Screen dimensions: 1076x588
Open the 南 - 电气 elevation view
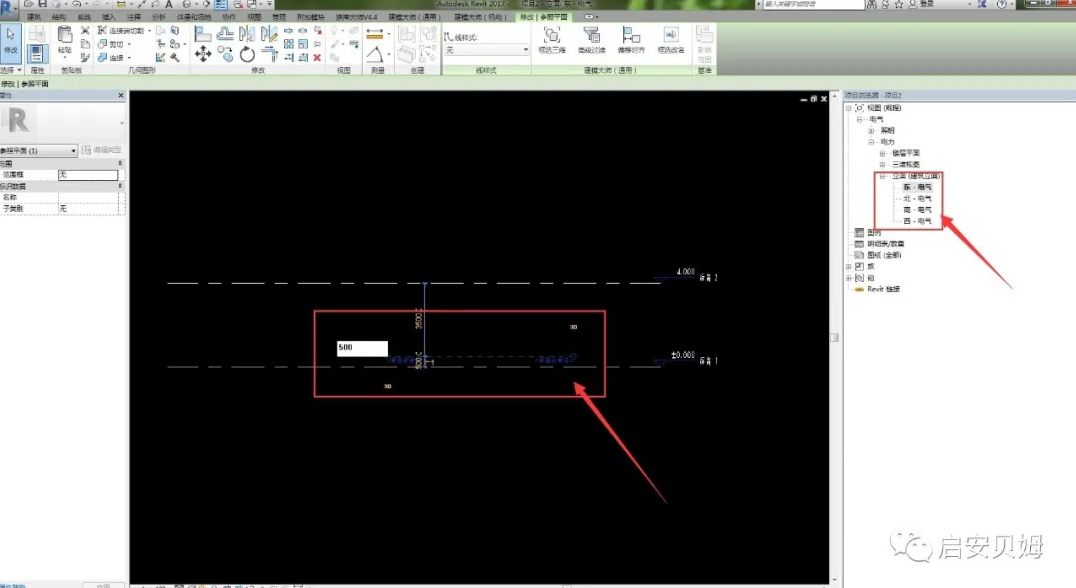[917, 210]
